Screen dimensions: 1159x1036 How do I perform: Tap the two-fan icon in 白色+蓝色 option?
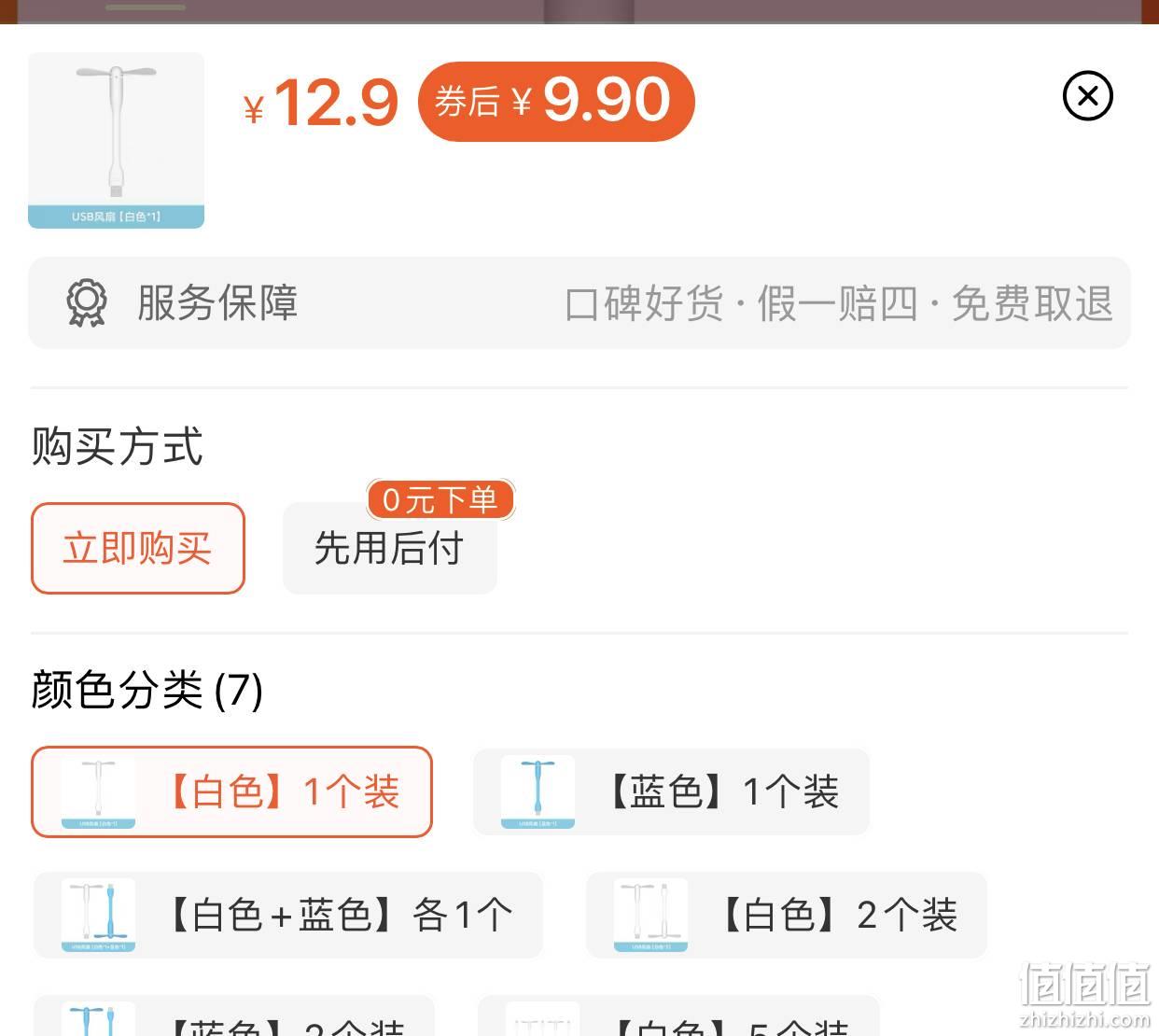98,915
